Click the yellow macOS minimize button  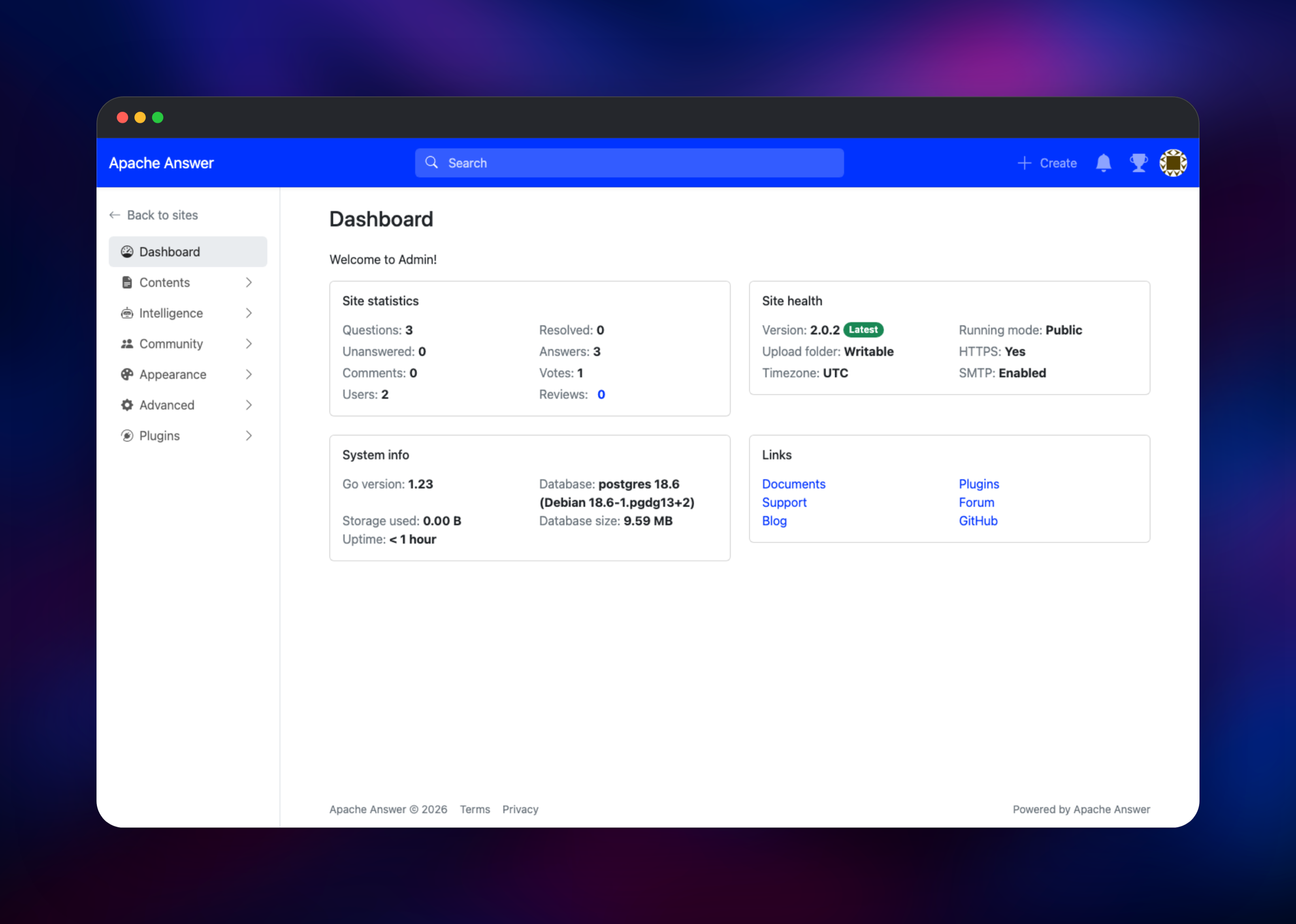pyautogui.click(x=140, y=117)
